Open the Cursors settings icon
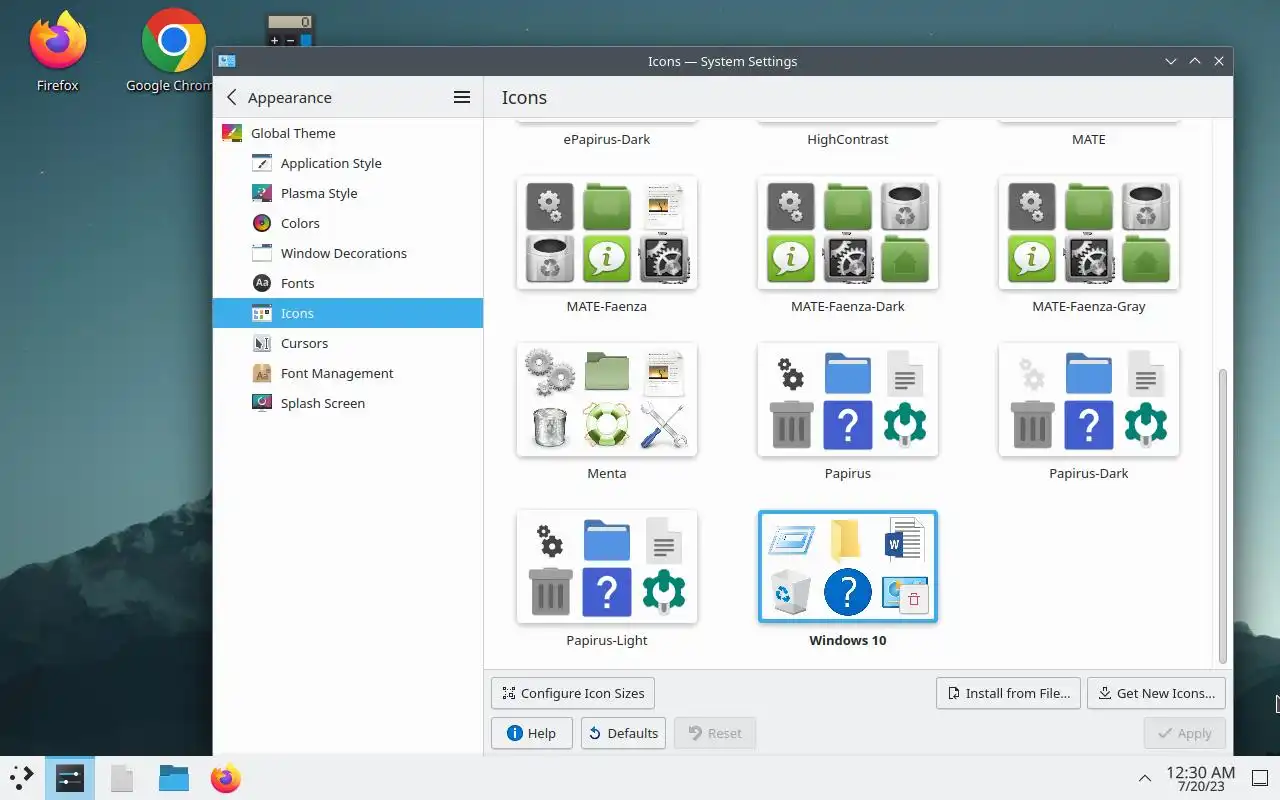 (x=262, y=343)
